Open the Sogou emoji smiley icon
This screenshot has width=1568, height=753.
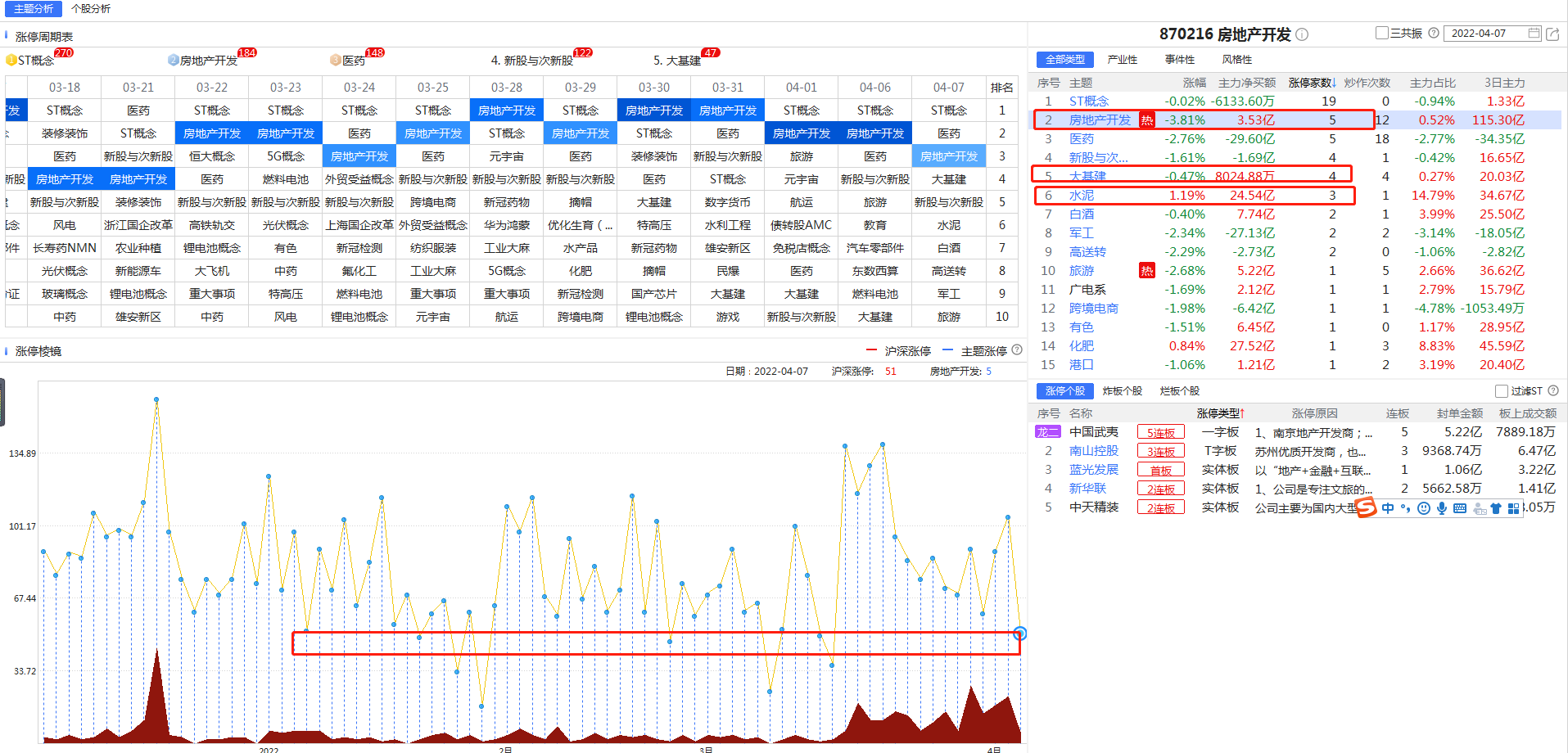pyautogui.click(x=1424, y=508)
